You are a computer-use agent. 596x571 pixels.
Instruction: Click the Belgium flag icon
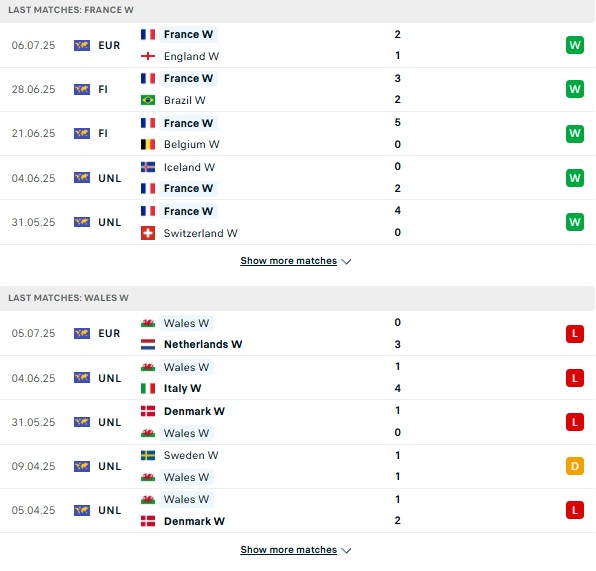click(x=148, y=144)
